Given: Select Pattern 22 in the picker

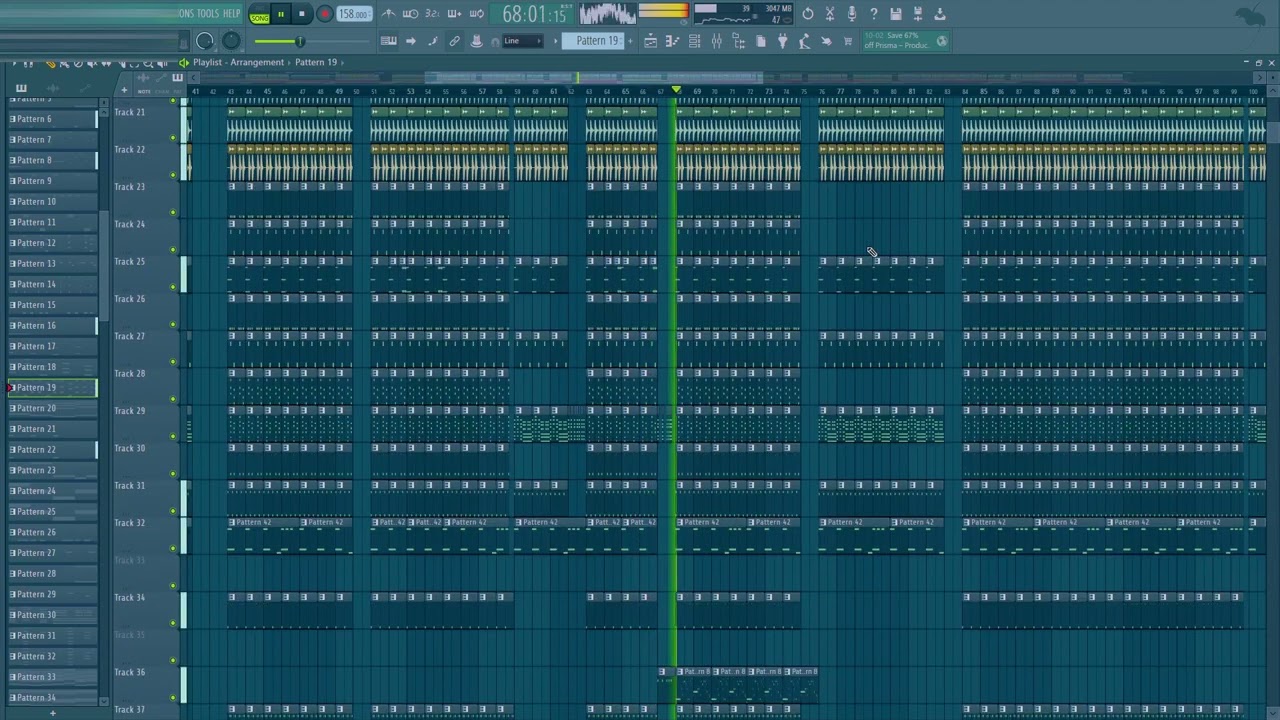Looking at the screenshot, I should (x=52, y=449).
